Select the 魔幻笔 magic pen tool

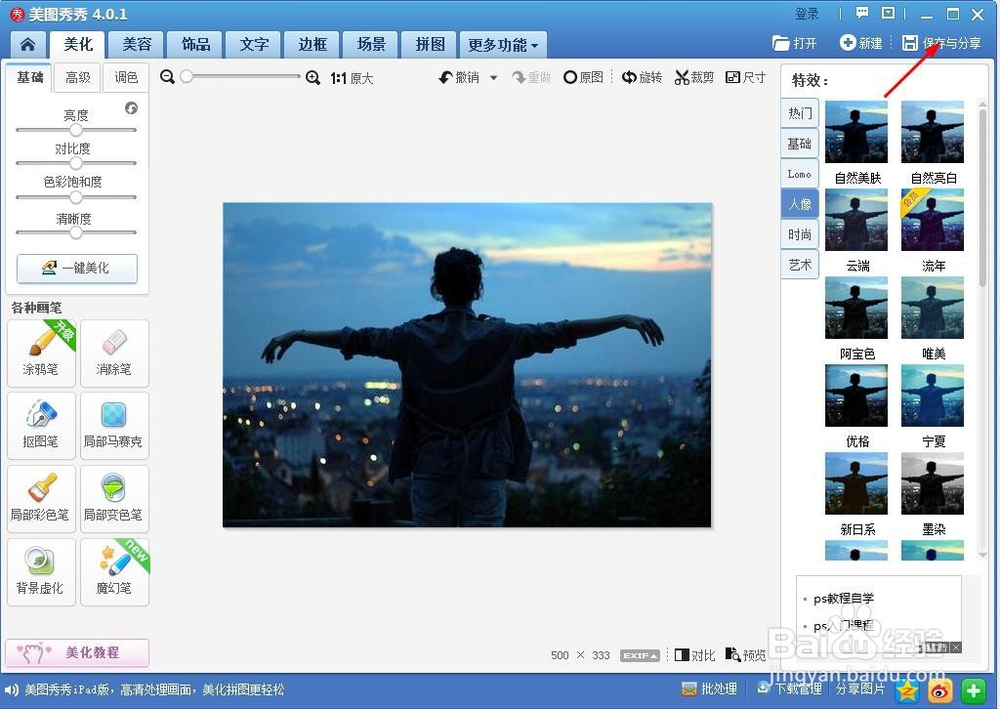115,572
